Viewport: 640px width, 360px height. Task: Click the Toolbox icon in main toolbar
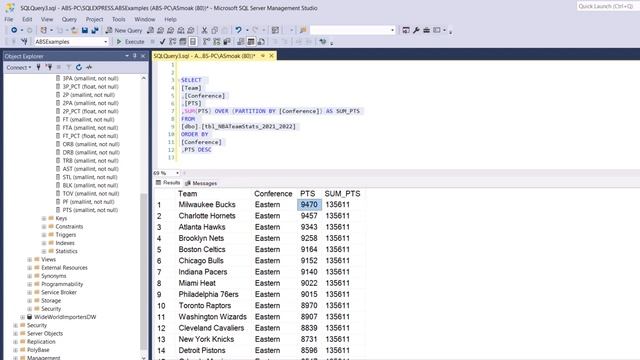pos(426,30)
